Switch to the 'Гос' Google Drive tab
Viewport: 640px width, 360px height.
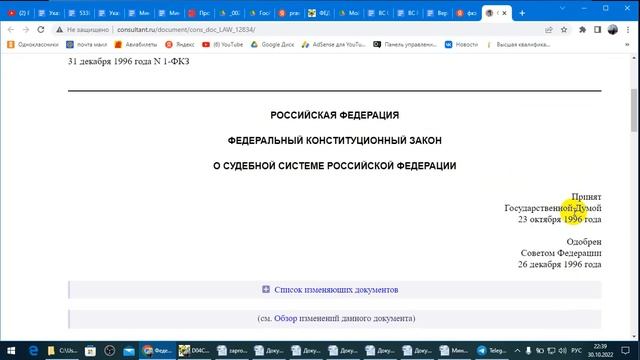pyautogui.click(x=260, y=13)
